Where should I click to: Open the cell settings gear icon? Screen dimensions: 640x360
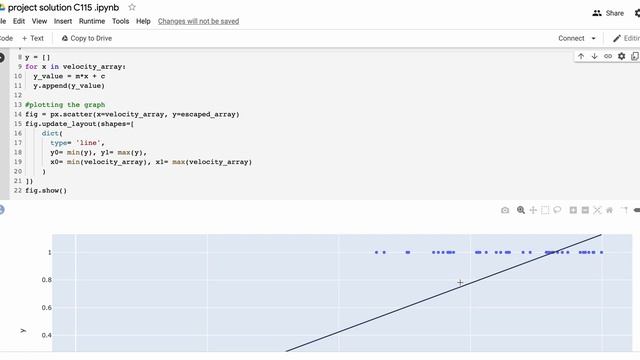(x=621, y=56)
